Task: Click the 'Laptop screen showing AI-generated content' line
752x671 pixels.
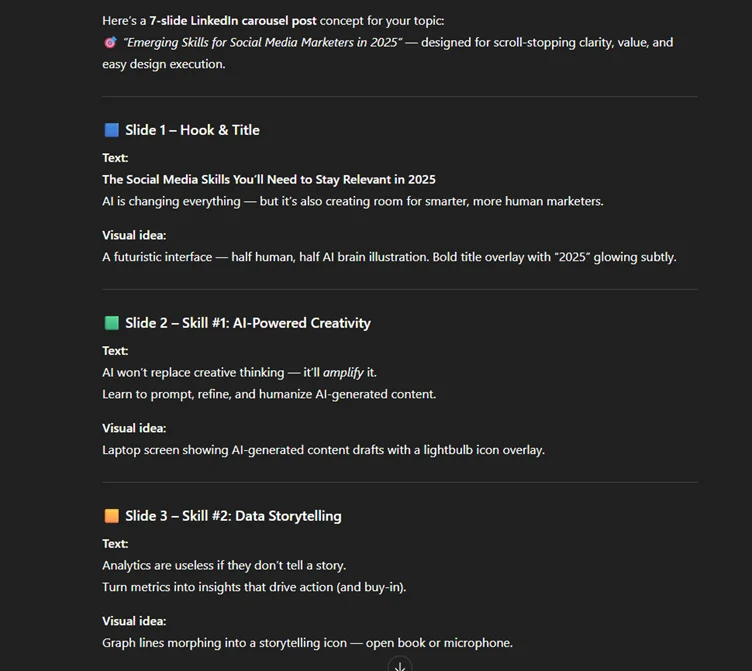Action: (323, 450)
